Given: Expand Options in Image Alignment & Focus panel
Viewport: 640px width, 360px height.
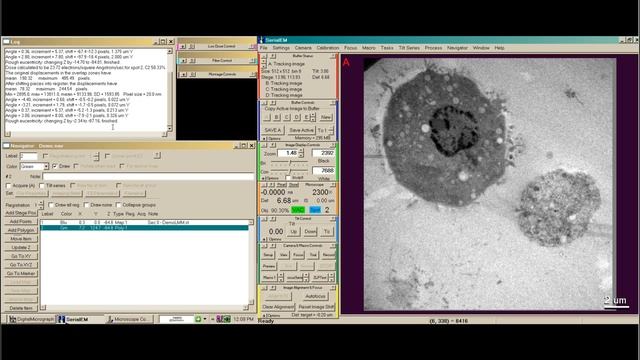Looking at the screenshot, I should (x=271, y=316).
